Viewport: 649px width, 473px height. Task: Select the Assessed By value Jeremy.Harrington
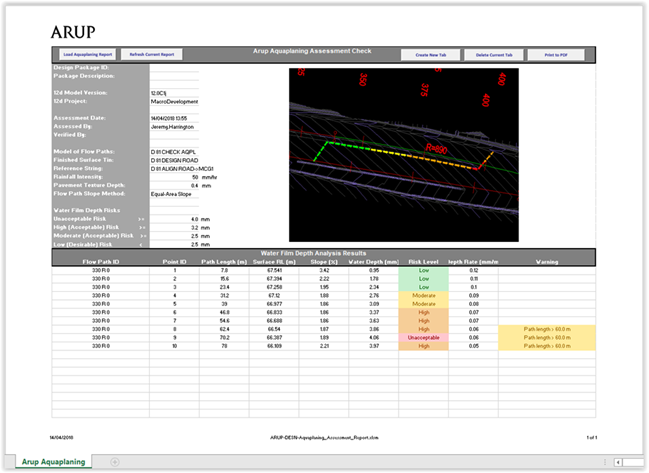(174, 127)
